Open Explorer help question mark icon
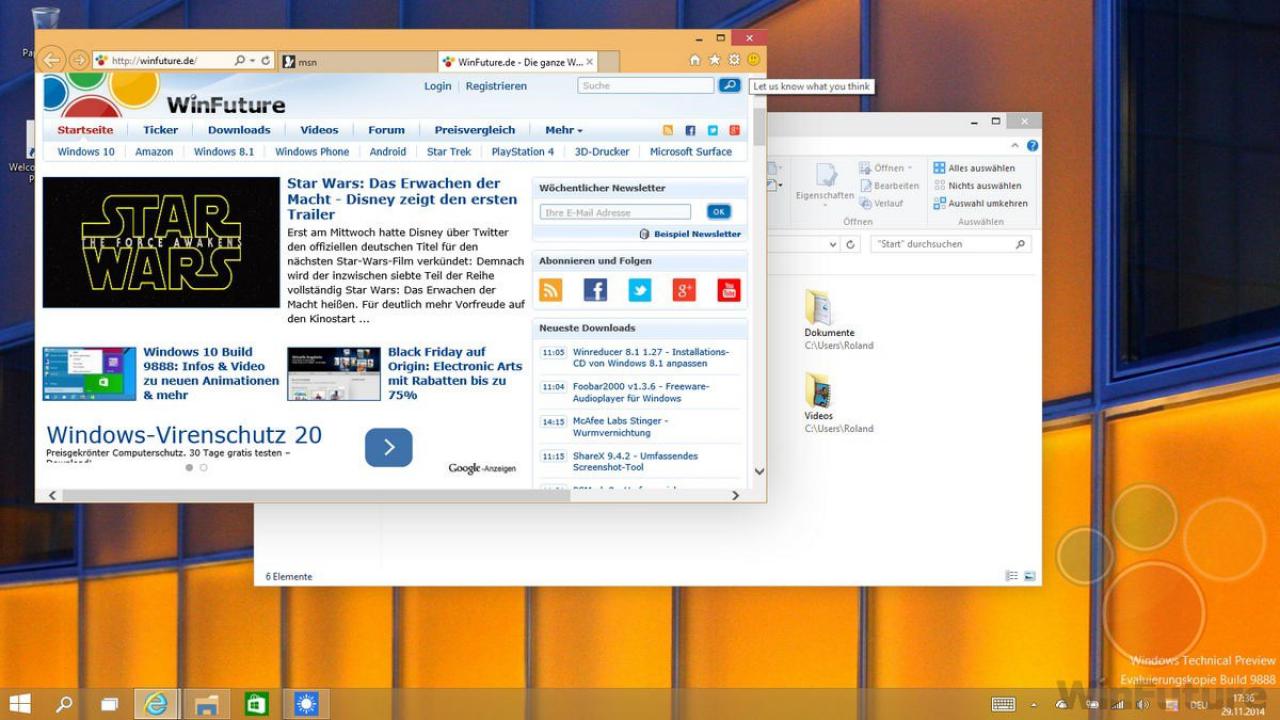 tap(1032, 146)
